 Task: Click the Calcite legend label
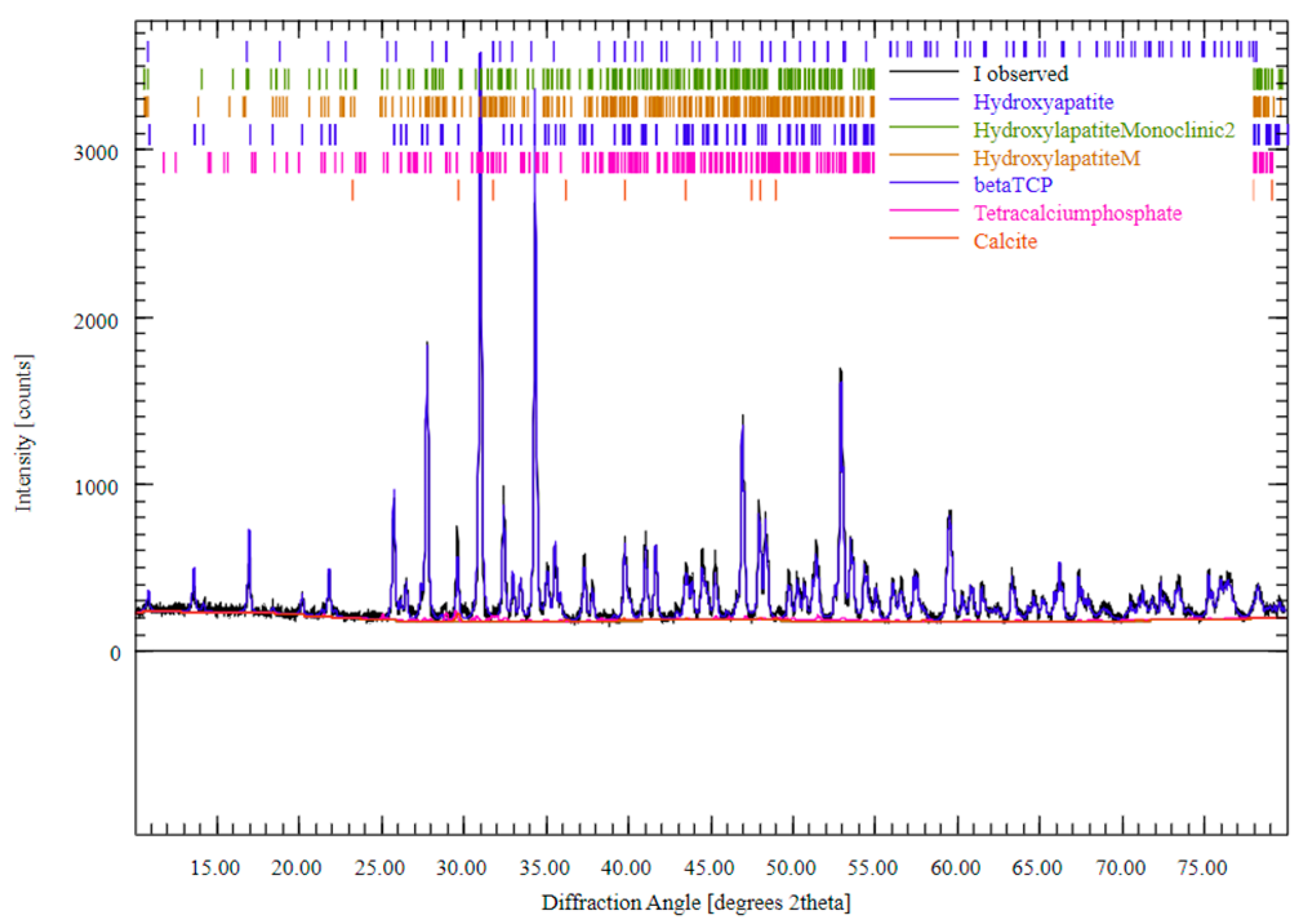click(1005, 241)
